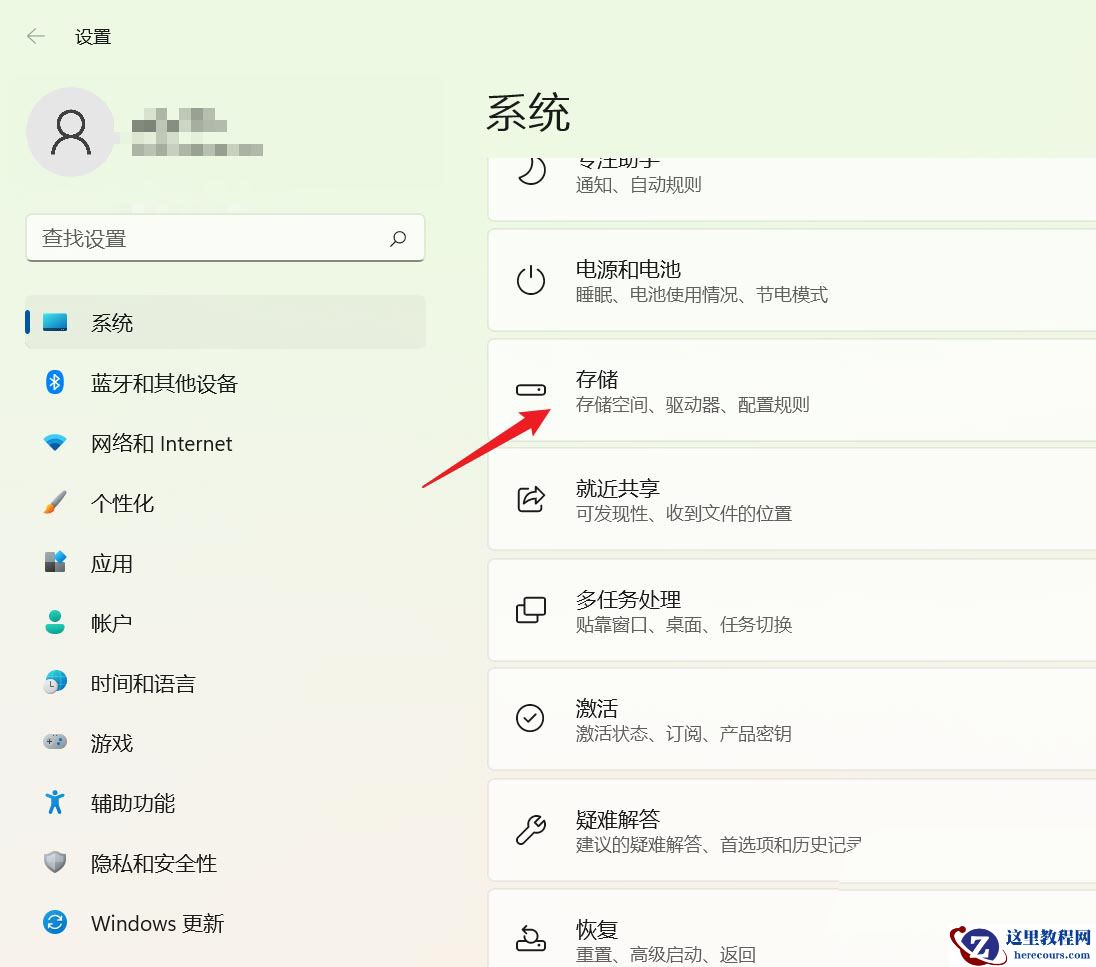Click the 电源和电池 power icon
Image resolution: width=1096 pixels, height=967 pixels.
click(x=531, y=280)
